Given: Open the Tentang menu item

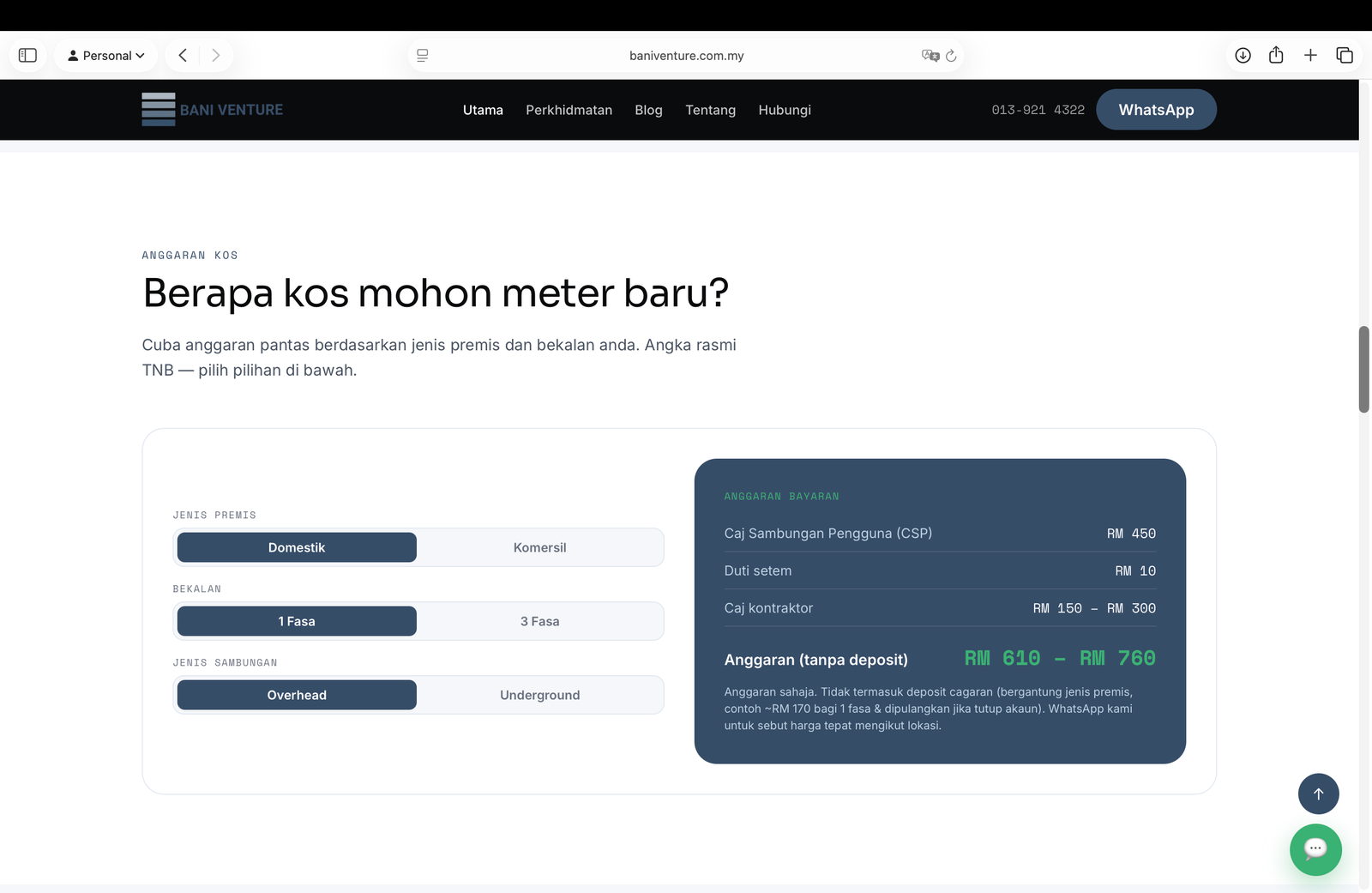Looking at the screenshot, I should (x=710, y=110).
